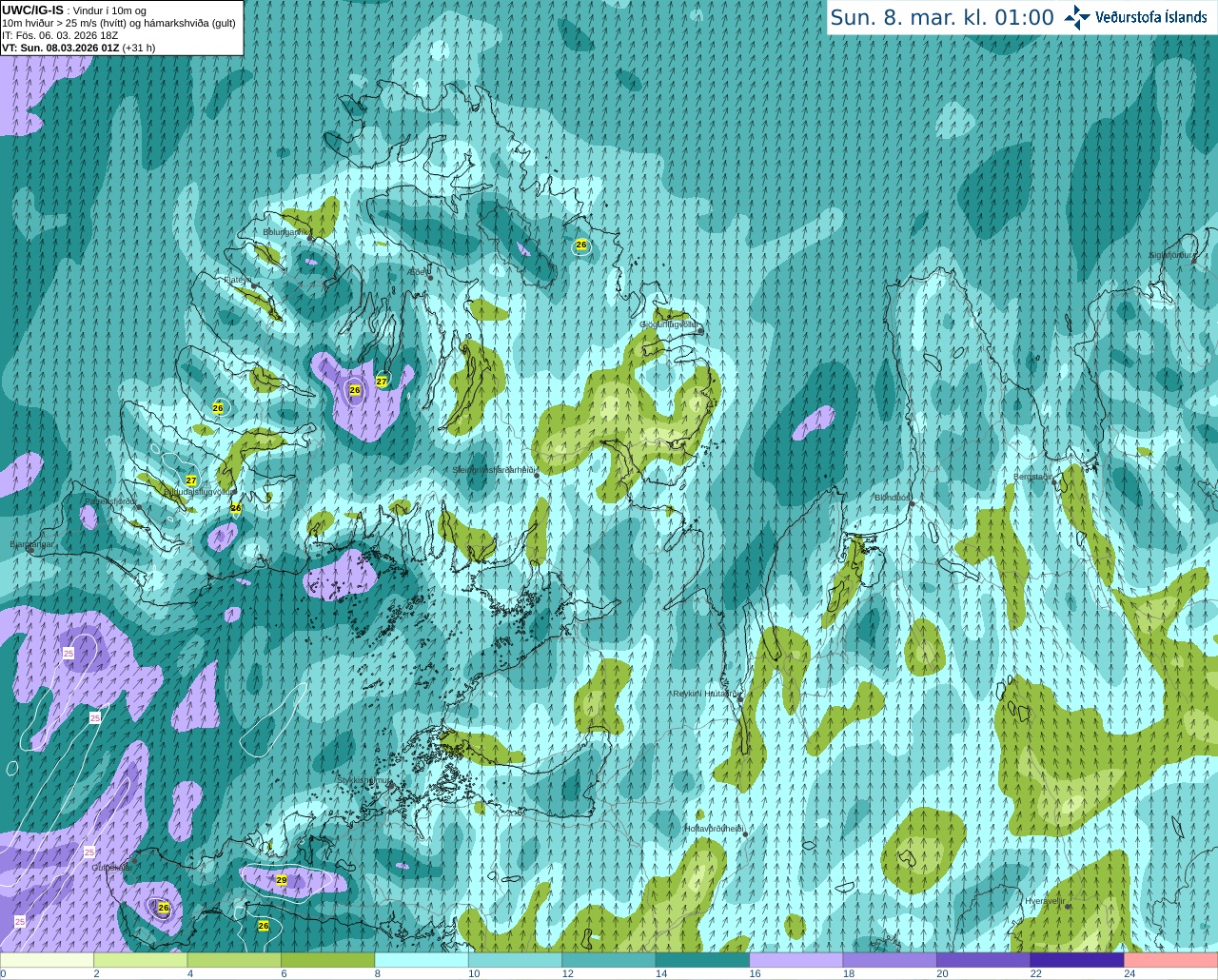This screenshot has width=1218, height=980.
Task: Click the 26 gust marker by Gufuskálar
Action: (x=164, y=908)
